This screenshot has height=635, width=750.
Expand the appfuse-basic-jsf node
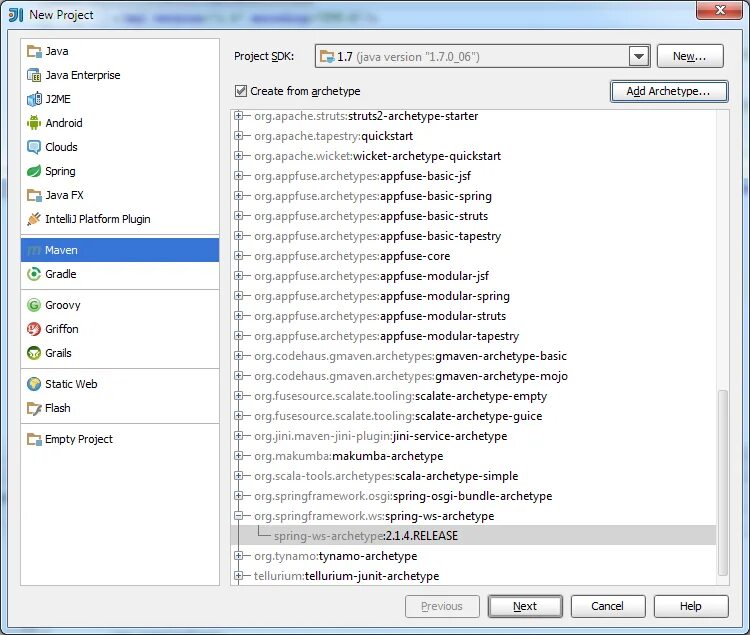click(x=238, y=176)
